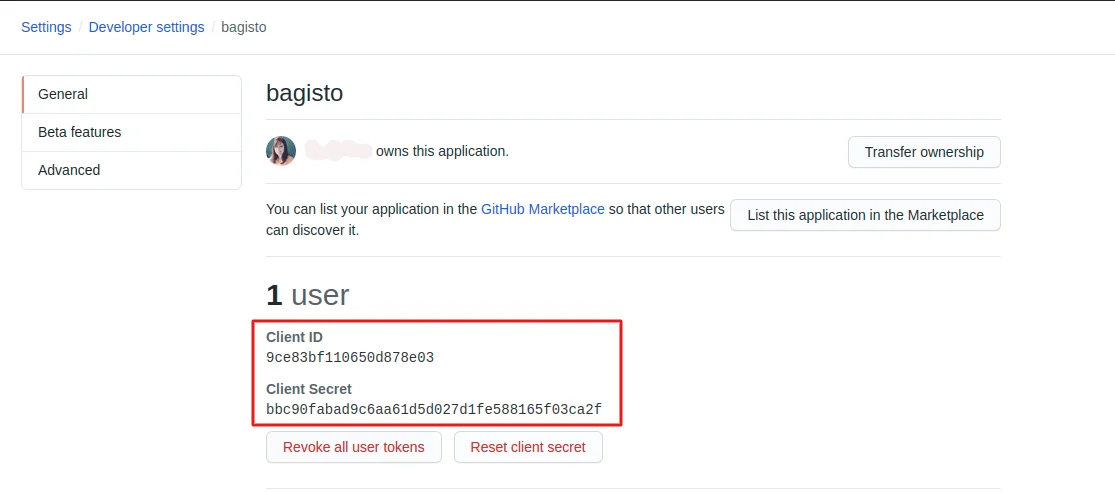Select the General sidebar tab
The image size is (1115, 492).
(x=63, y=94)
